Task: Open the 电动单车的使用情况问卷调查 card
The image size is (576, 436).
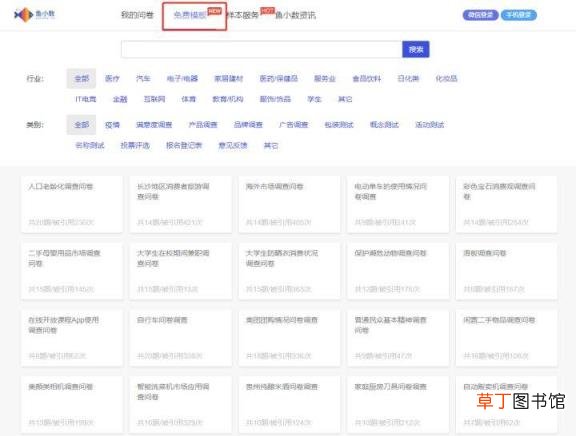Action: [x=398, y=204]
